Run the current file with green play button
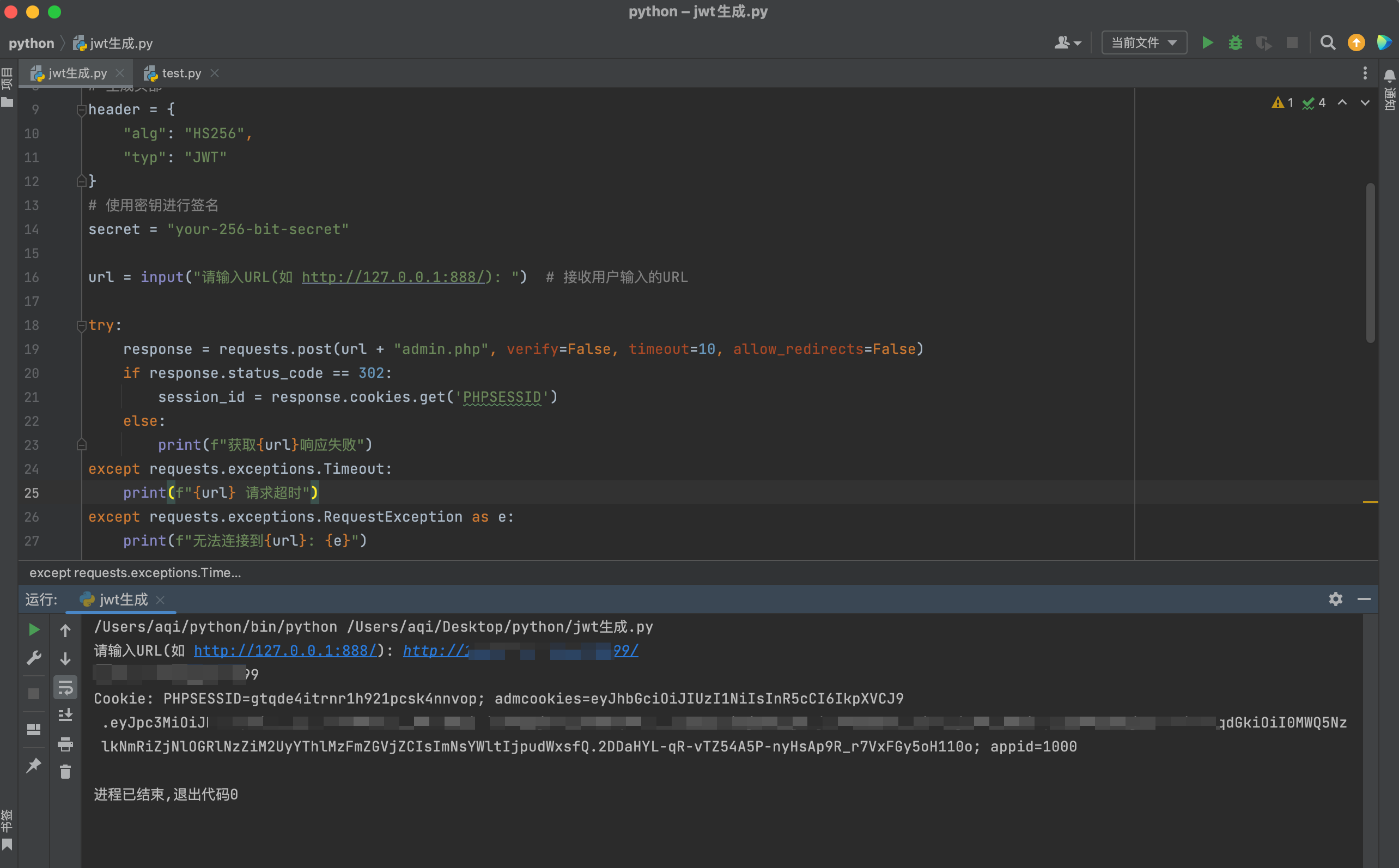Image resolution: width=1399 pixels, height=868 pixels. click(1207, 43)
